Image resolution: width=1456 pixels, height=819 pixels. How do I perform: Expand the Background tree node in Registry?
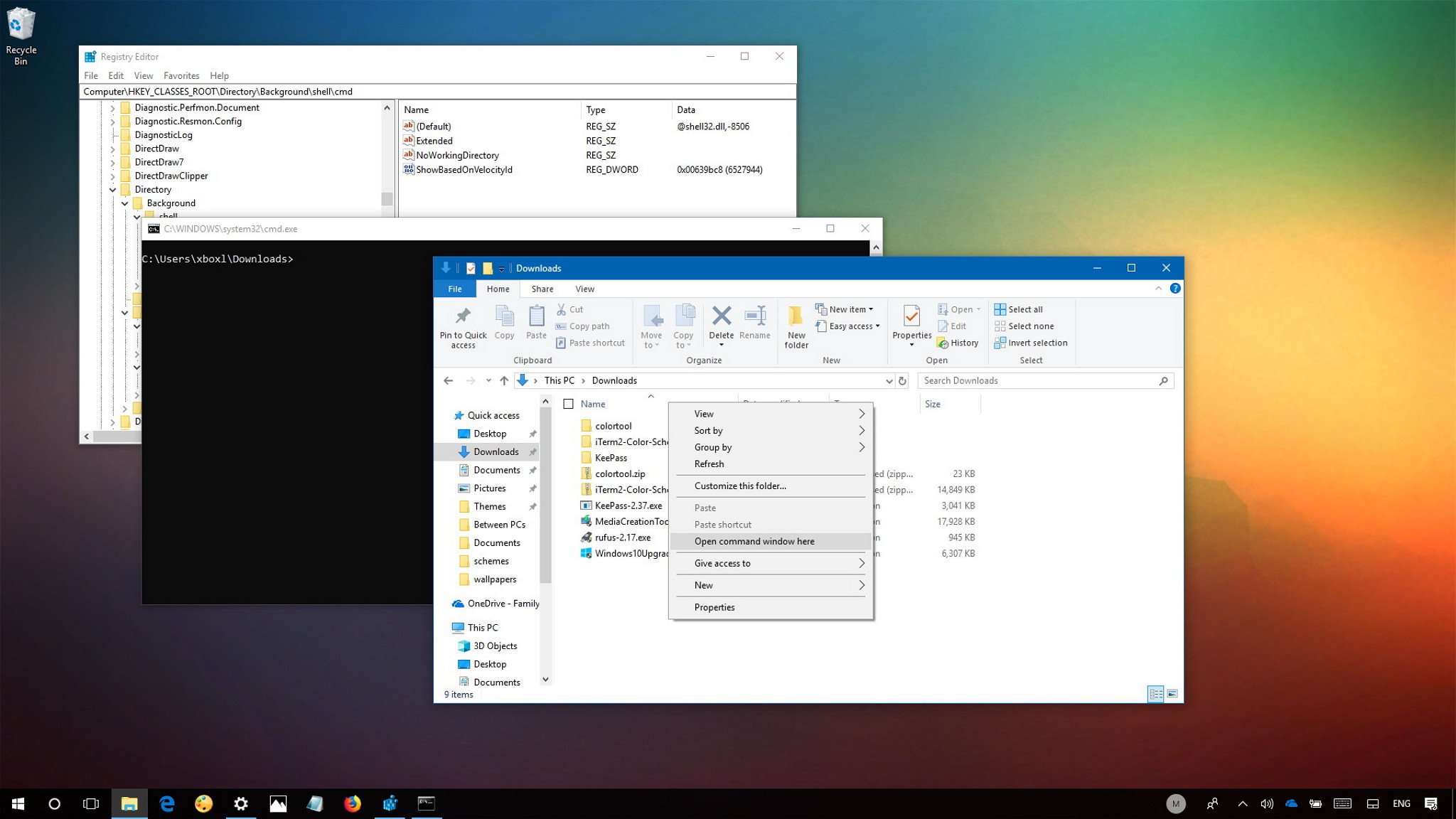pos(122,202)
